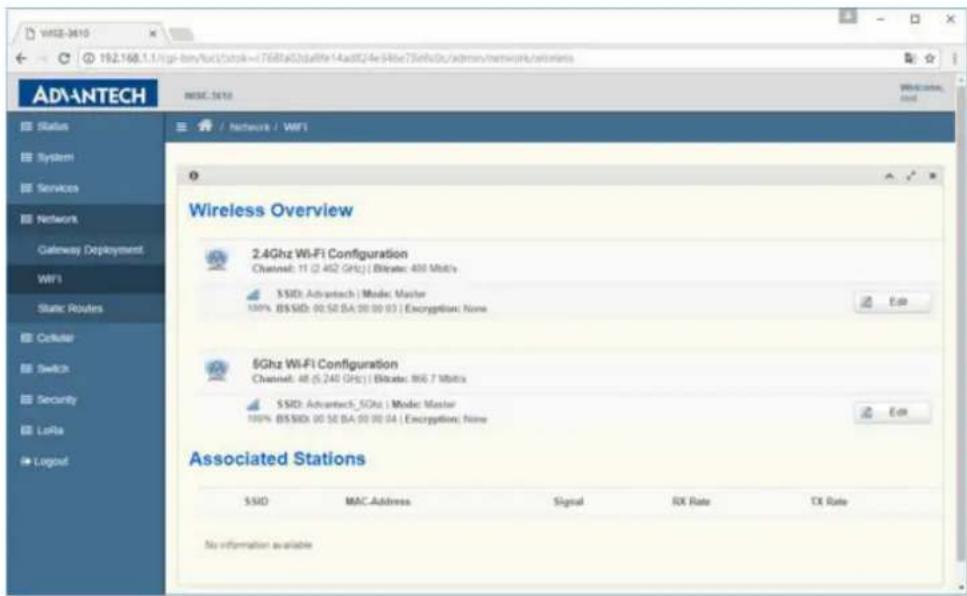This screenshot has width=967, height=596.
Task: Open Gateway Deployment page
Action: tap(90, 250)
